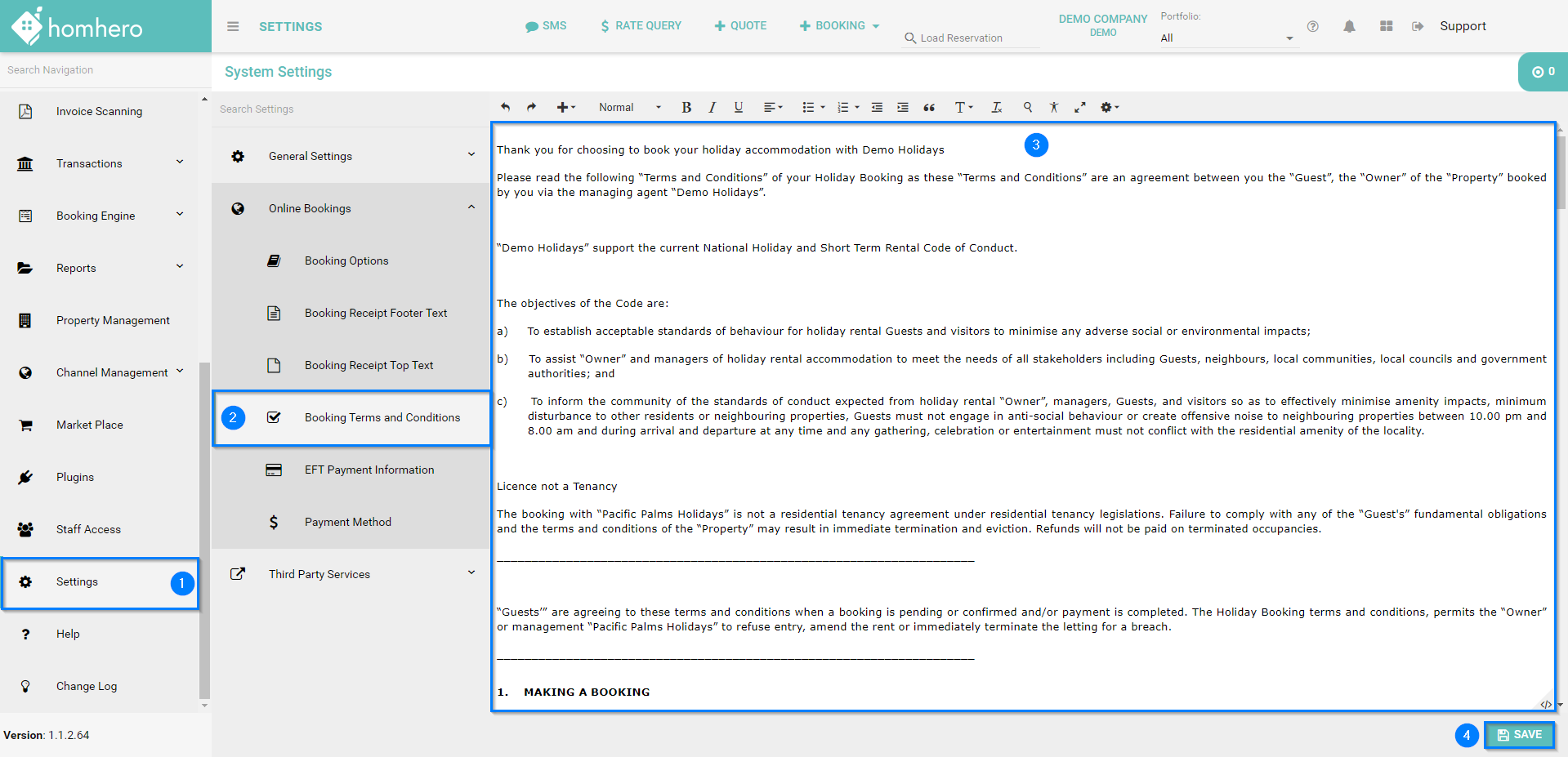Toggle underline formatting

tap(738, 107)
